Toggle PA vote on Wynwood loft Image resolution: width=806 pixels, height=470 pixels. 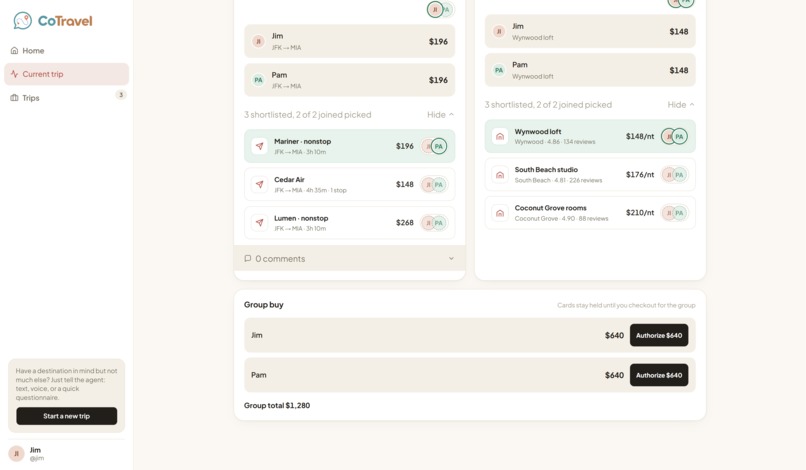(680, 136)
